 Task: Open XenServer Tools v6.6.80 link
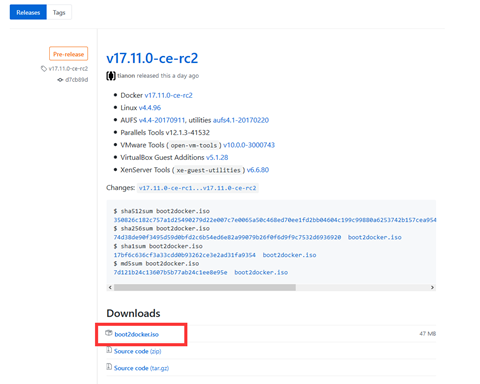(258, 170)
